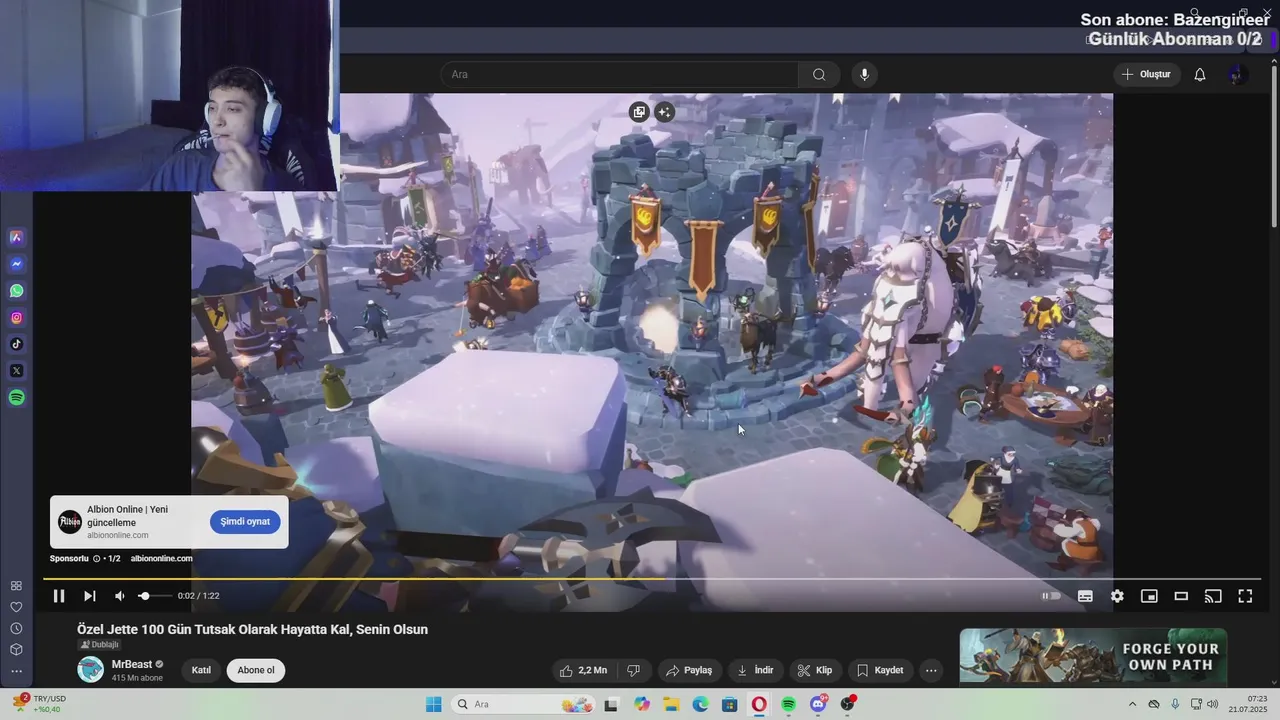The image size is (1280, 720).
Task: Launch Copilot from the taskbar
Action: pos(641,704)
